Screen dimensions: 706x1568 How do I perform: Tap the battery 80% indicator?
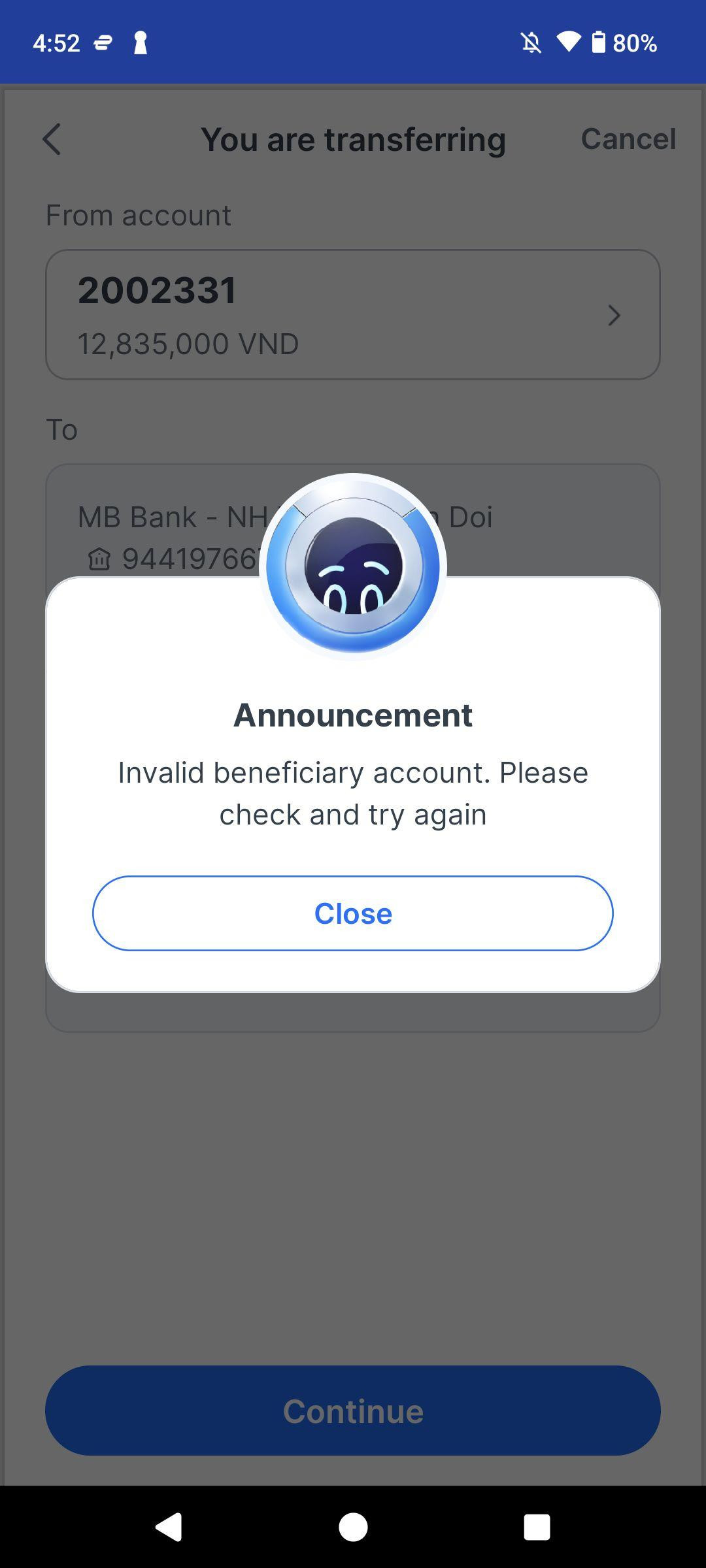pos(624,43)
